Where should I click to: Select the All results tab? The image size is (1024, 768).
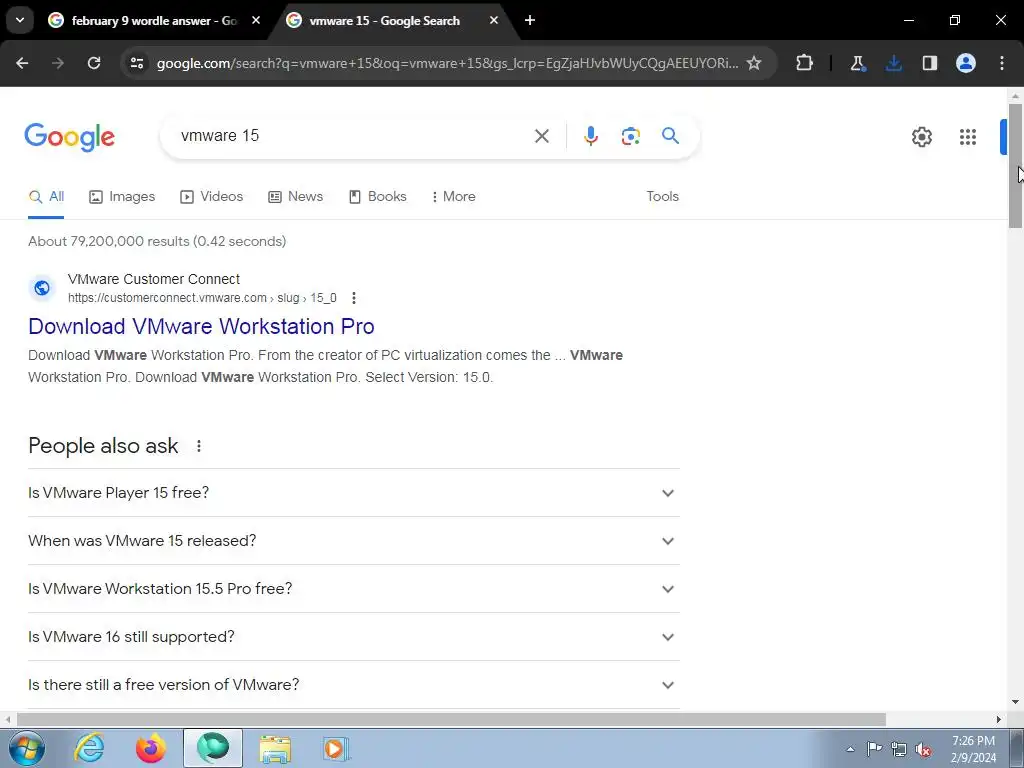(46, 197)
